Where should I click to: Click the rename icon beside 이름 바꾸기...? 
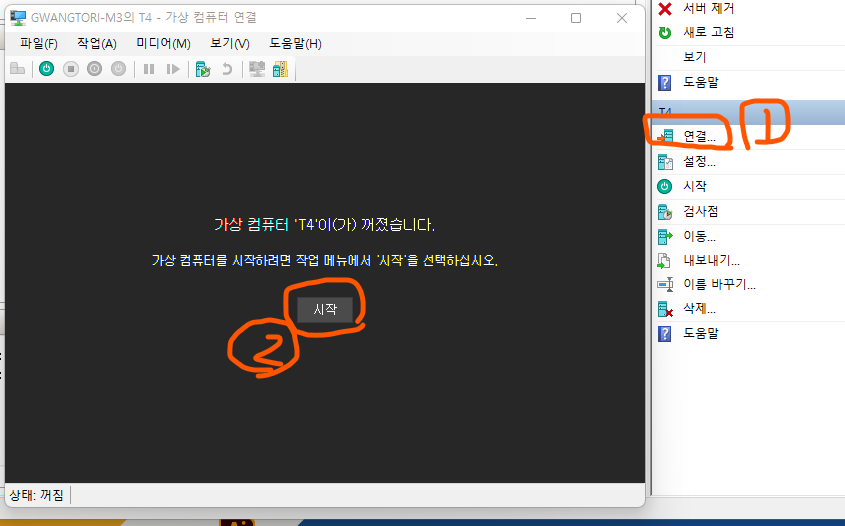tap(665, 284)
